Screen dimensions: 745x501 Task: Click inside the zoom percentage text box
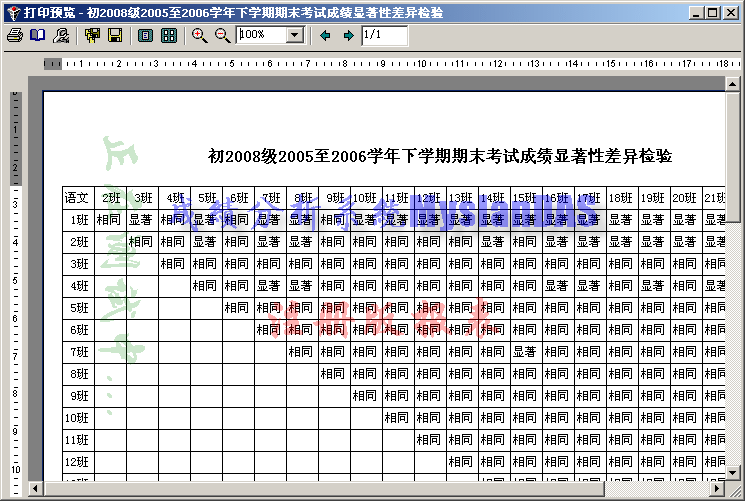[261, 35]
